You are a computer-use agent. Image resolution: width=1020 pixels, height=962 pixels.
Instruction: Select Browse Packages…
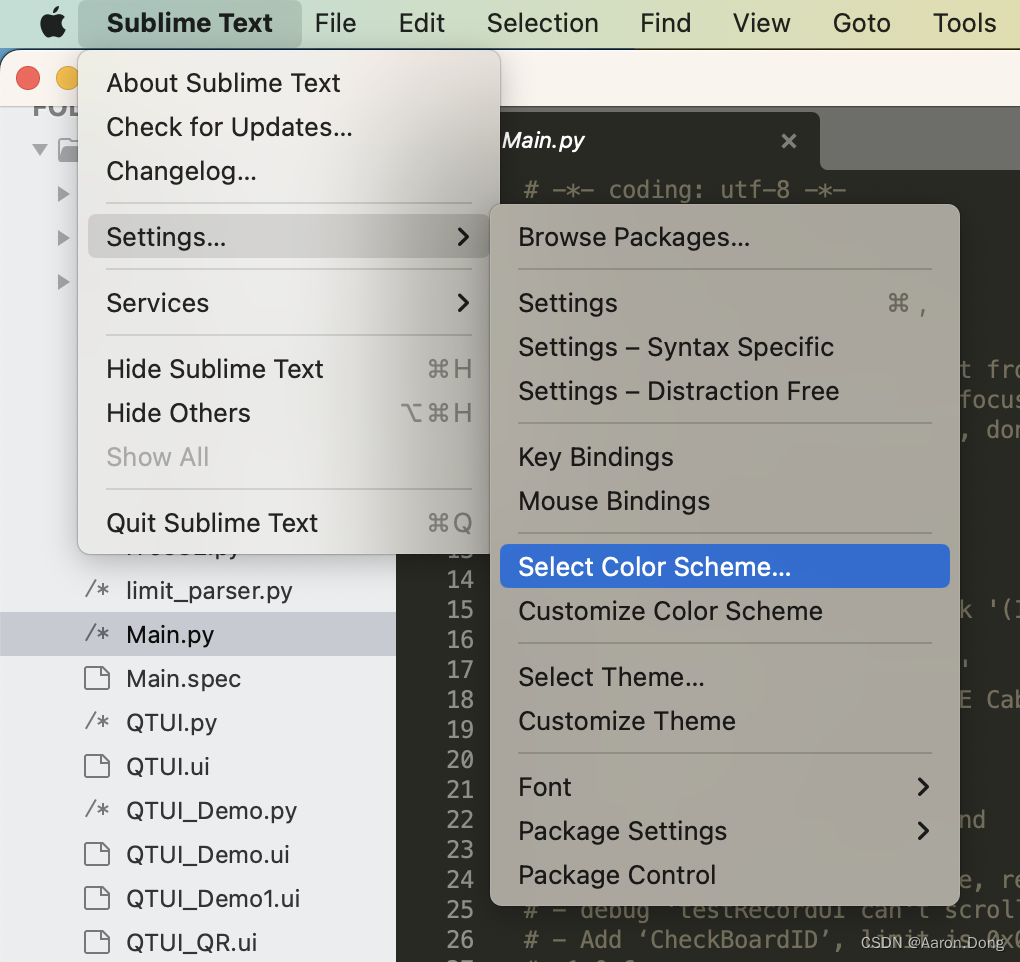(x=725, y=237)
